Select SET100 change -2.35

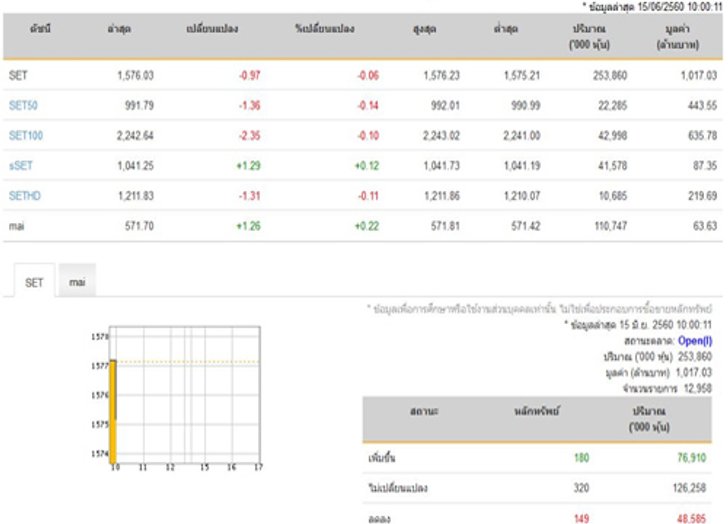[x=250, y=136]
